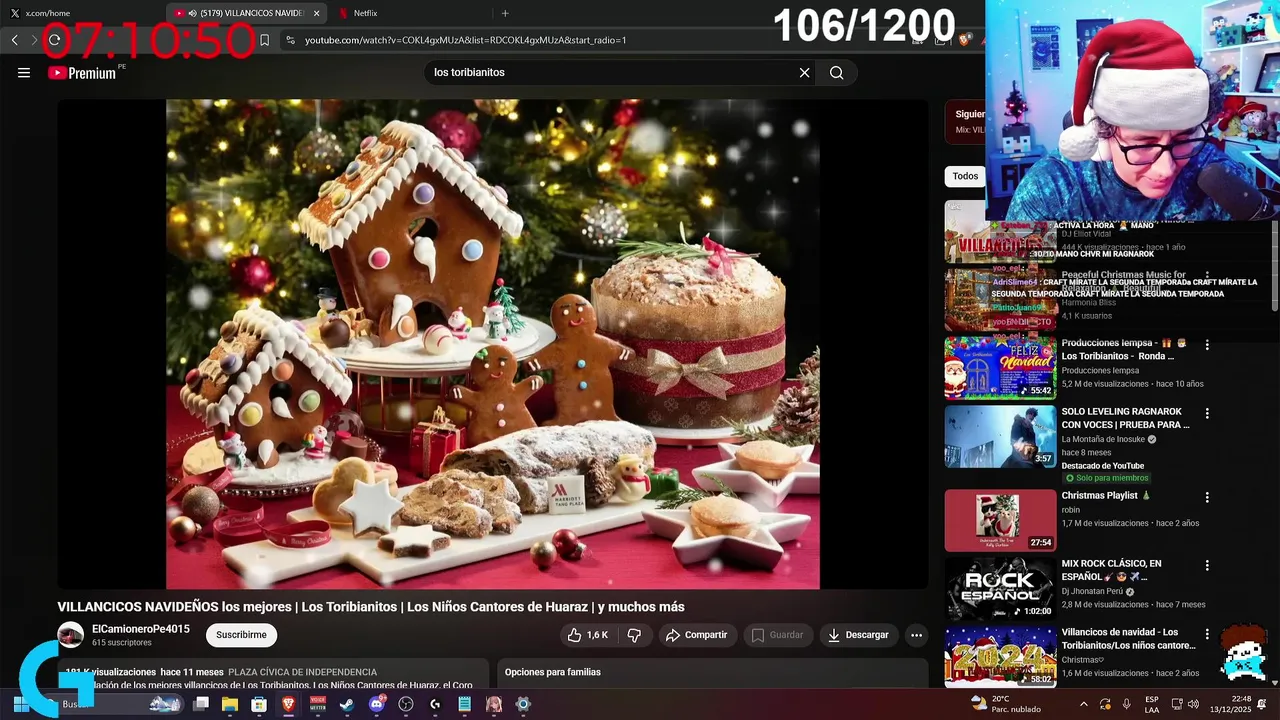Open Brave browser taskbar icon
This screenshot has height=720, width=1280.
click(288, 704)
